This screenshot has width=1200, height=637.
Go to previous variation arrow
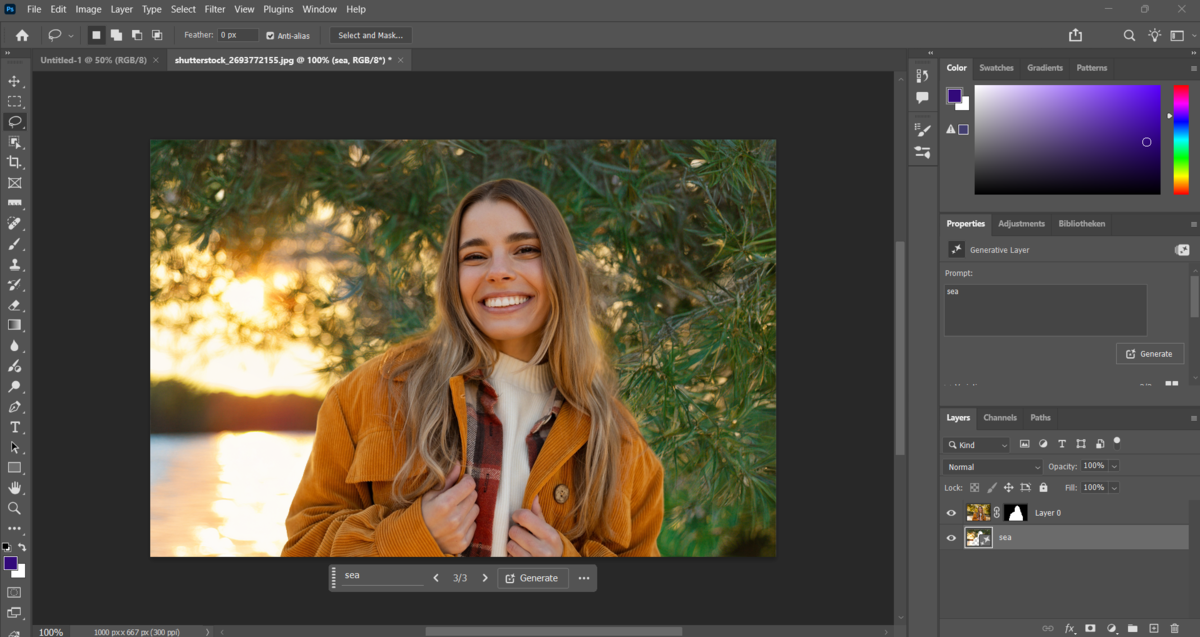pyautogui.click(x=436, y=578)
